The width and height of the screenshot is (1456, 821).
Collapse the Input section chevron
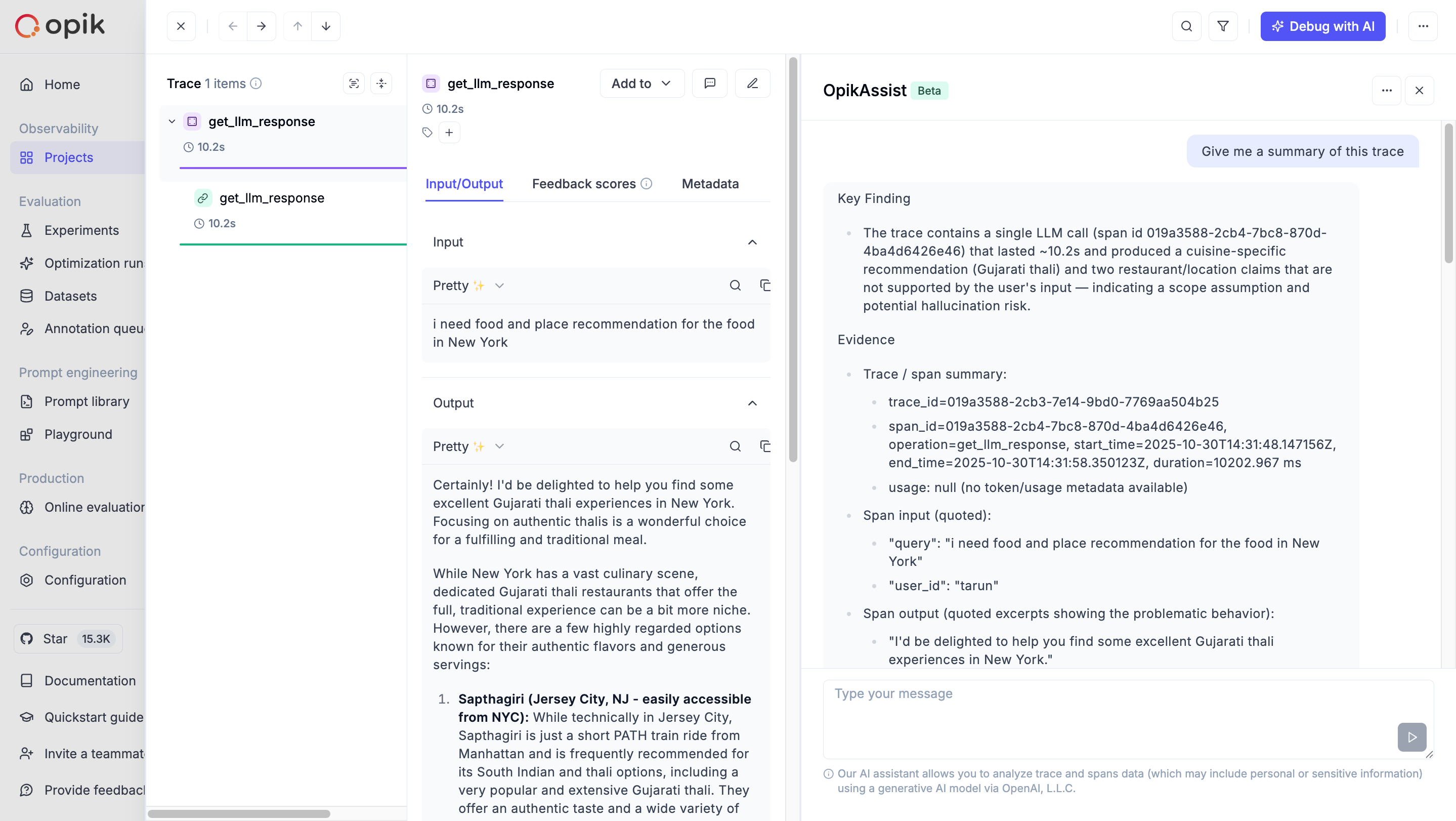[752, 242]
